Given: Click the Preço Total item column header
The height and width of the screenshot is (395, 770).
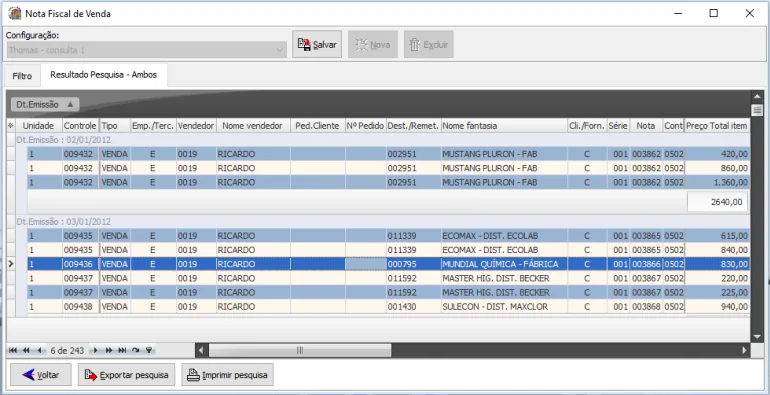Looking at the screenshot, I should point(716,126).
